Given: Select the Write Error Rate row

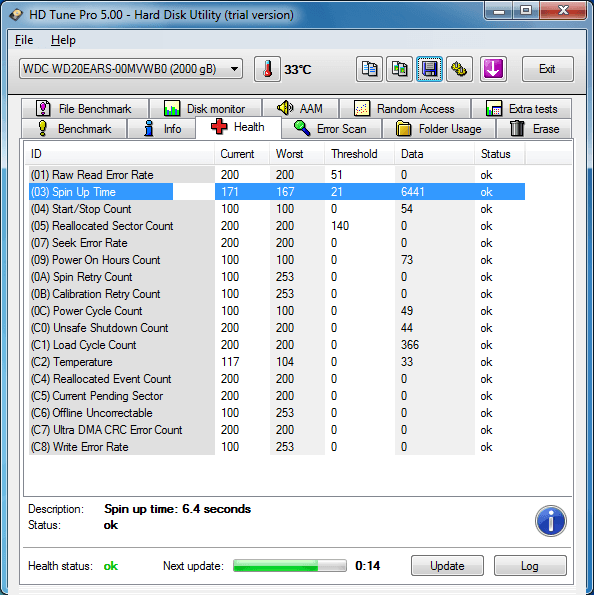Looking at the screenshot, I should [277, 447].
